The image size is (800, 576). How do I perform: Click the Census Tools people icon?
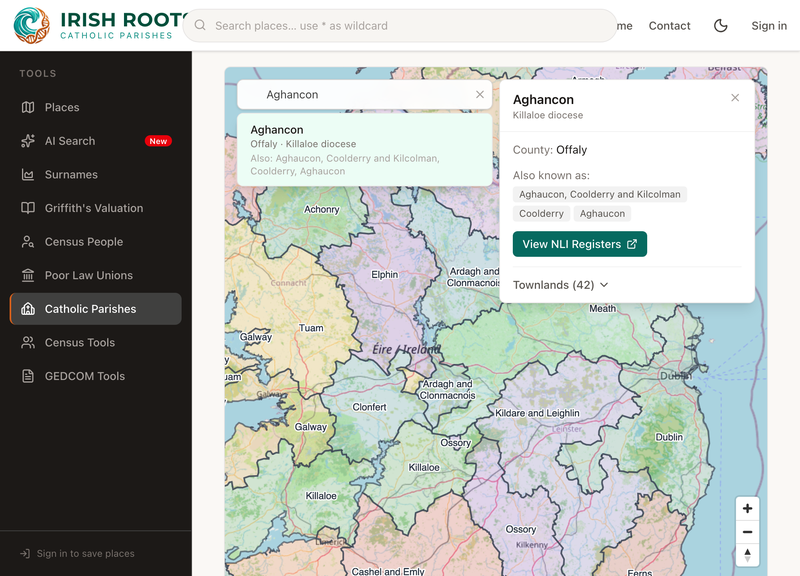(28, 342)
